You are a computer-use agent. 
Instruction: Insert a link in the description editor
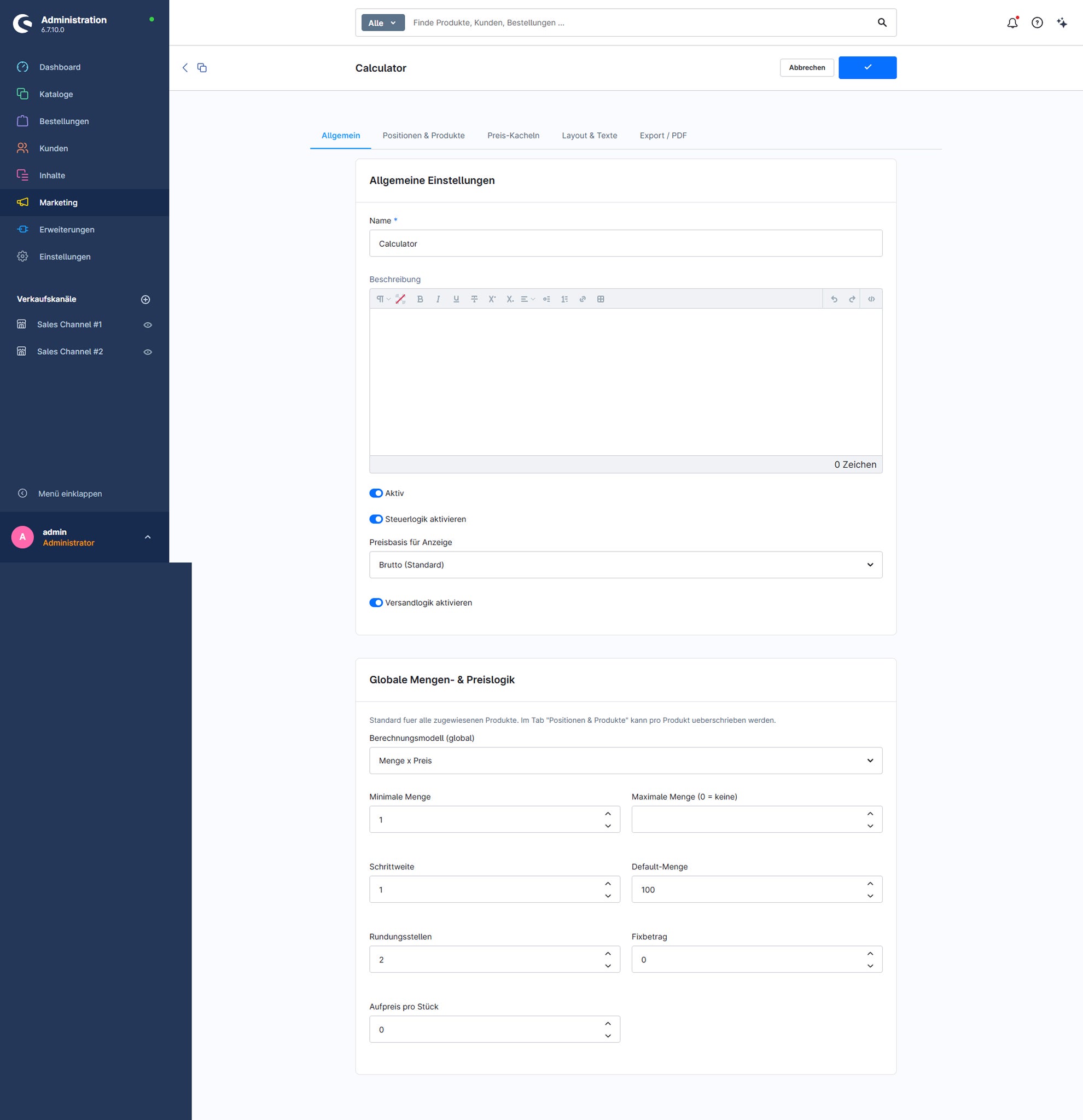point(583,299)
